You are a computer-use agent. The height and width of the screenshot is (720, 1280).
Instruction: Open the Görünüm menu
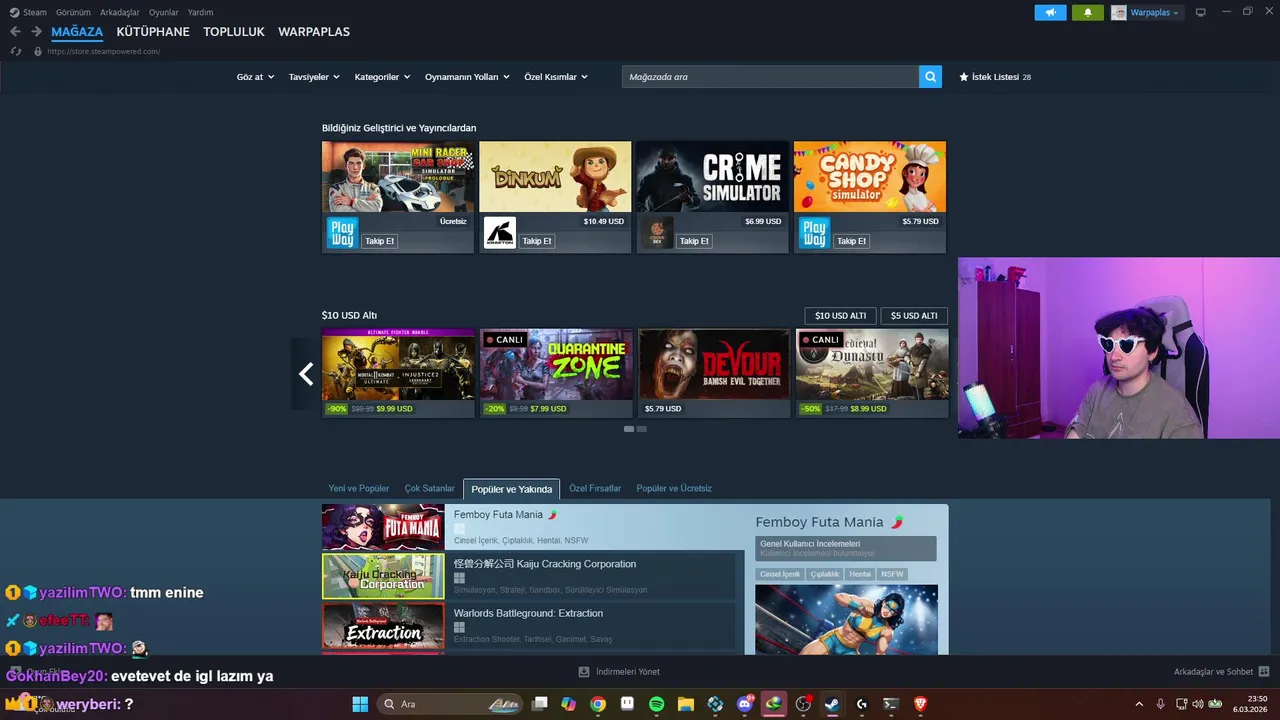(73, 13)
